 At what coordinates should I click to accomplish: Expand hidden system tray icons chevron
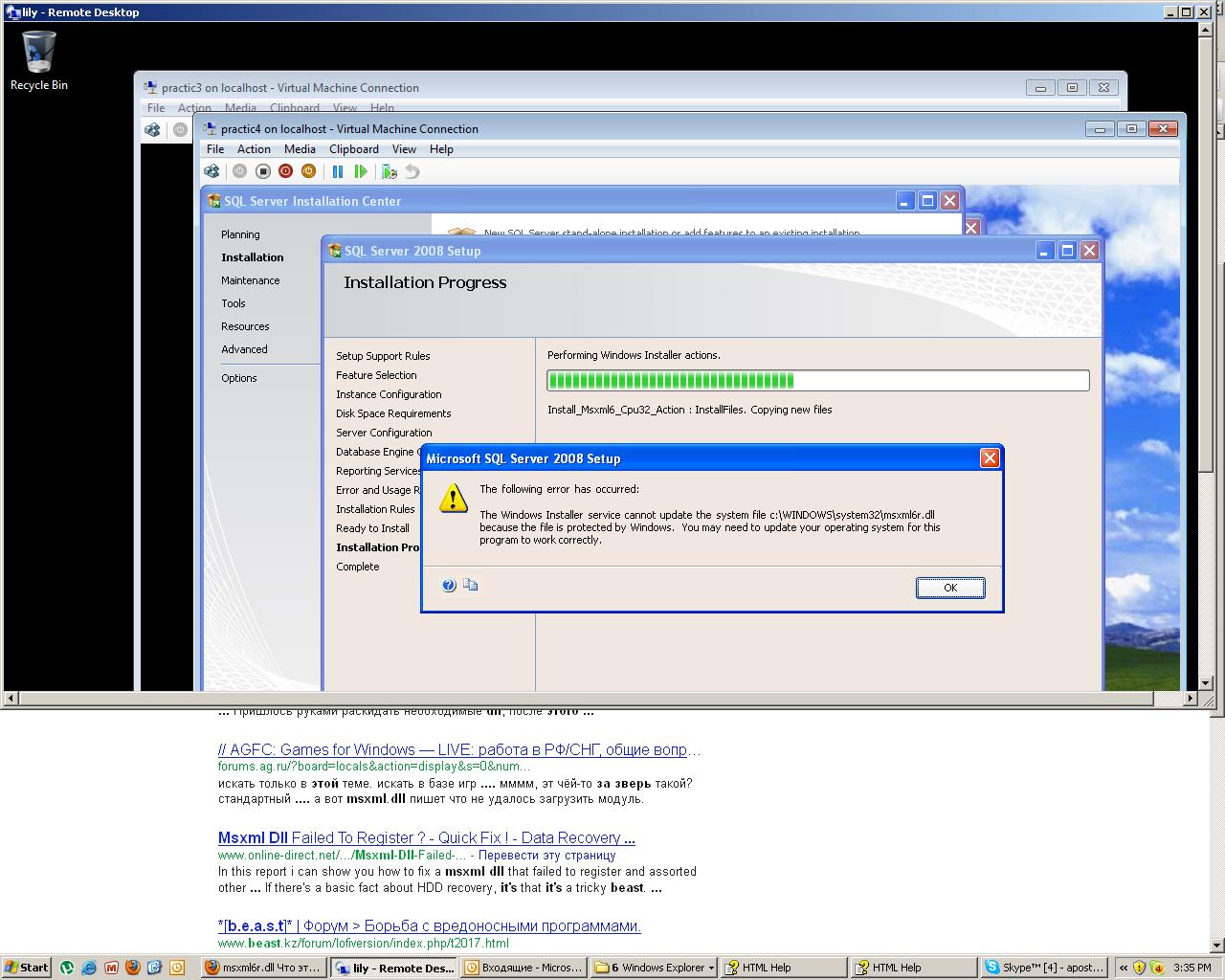[x=1124, y=968]
